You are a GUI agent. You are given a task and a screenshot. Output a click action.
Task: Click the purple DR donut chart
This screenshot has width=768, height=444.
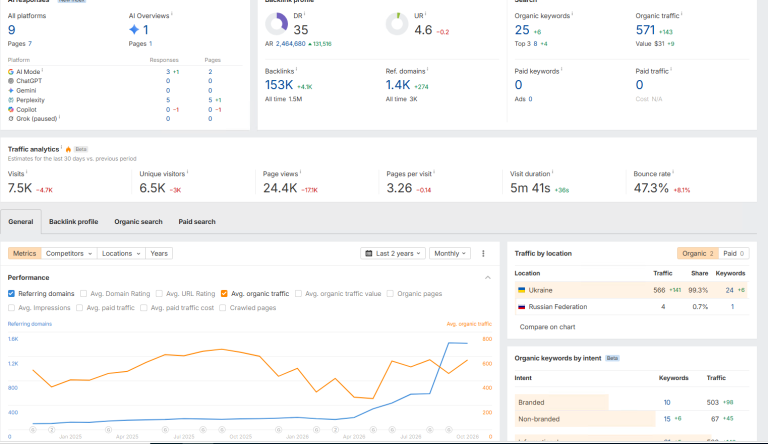[x=276, y=24]
